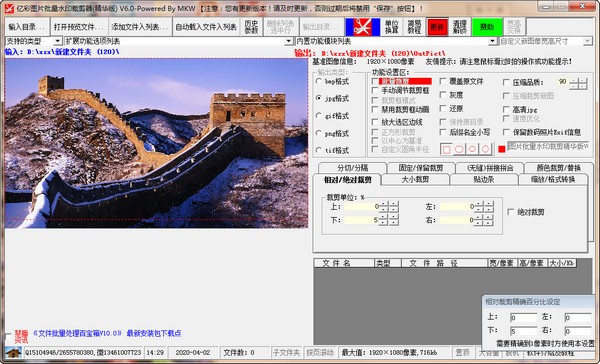Click stepper for 压缩品质 value 90

[578, 83]
